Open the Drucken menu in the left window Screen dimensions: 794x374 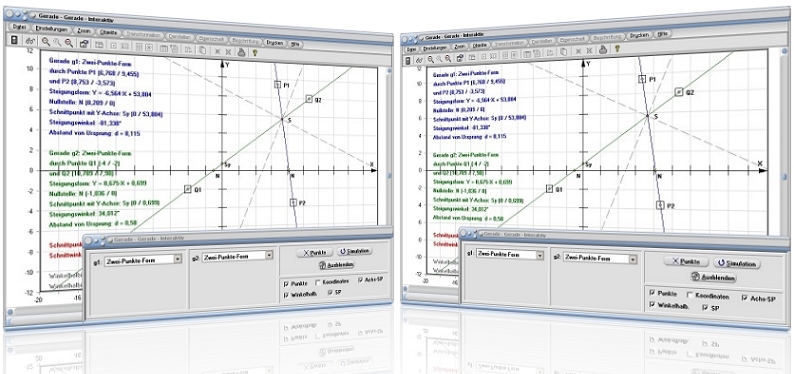274,43
